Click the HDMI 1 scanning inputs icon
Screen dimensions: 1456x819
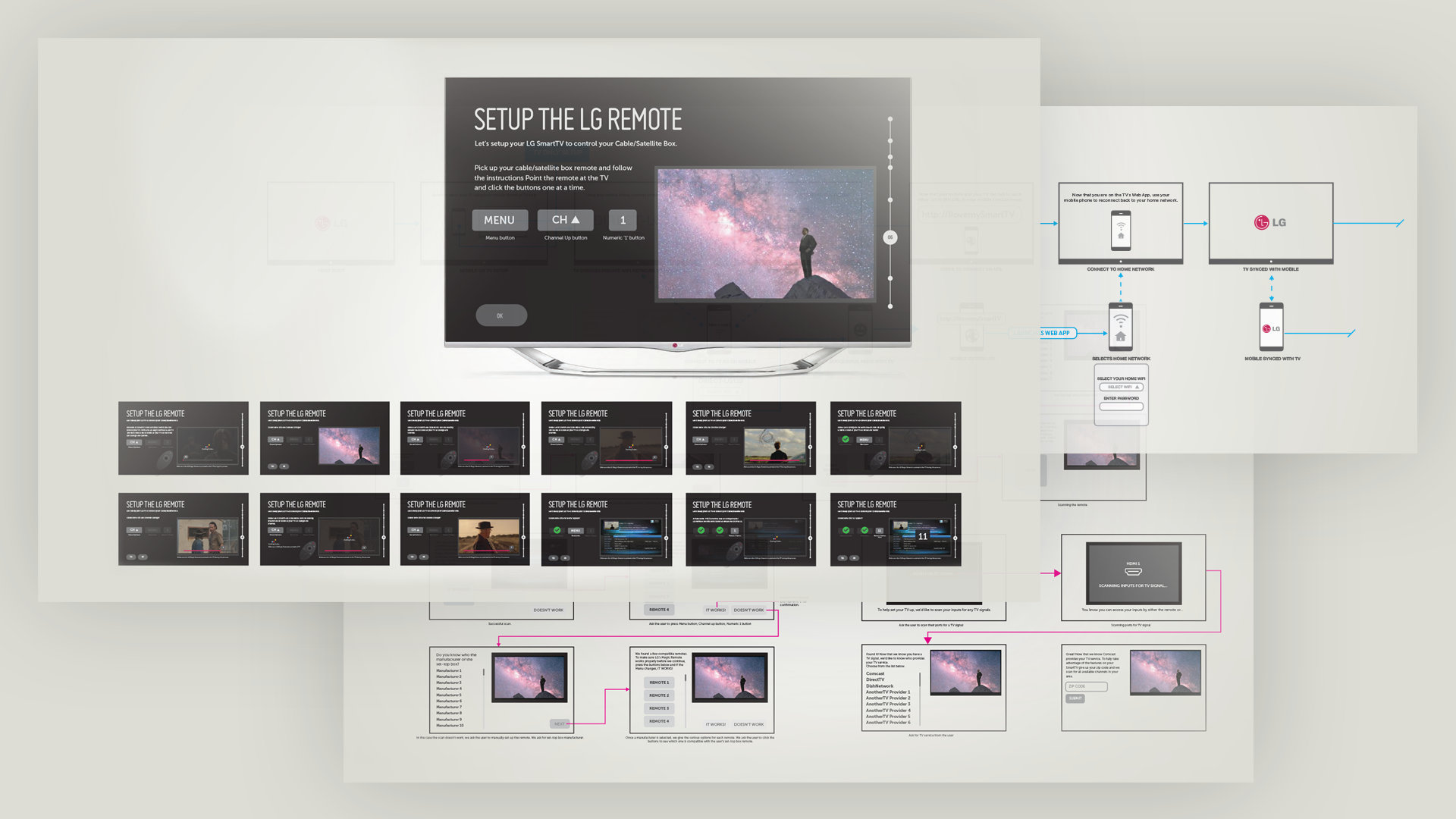click(1133, 571)
